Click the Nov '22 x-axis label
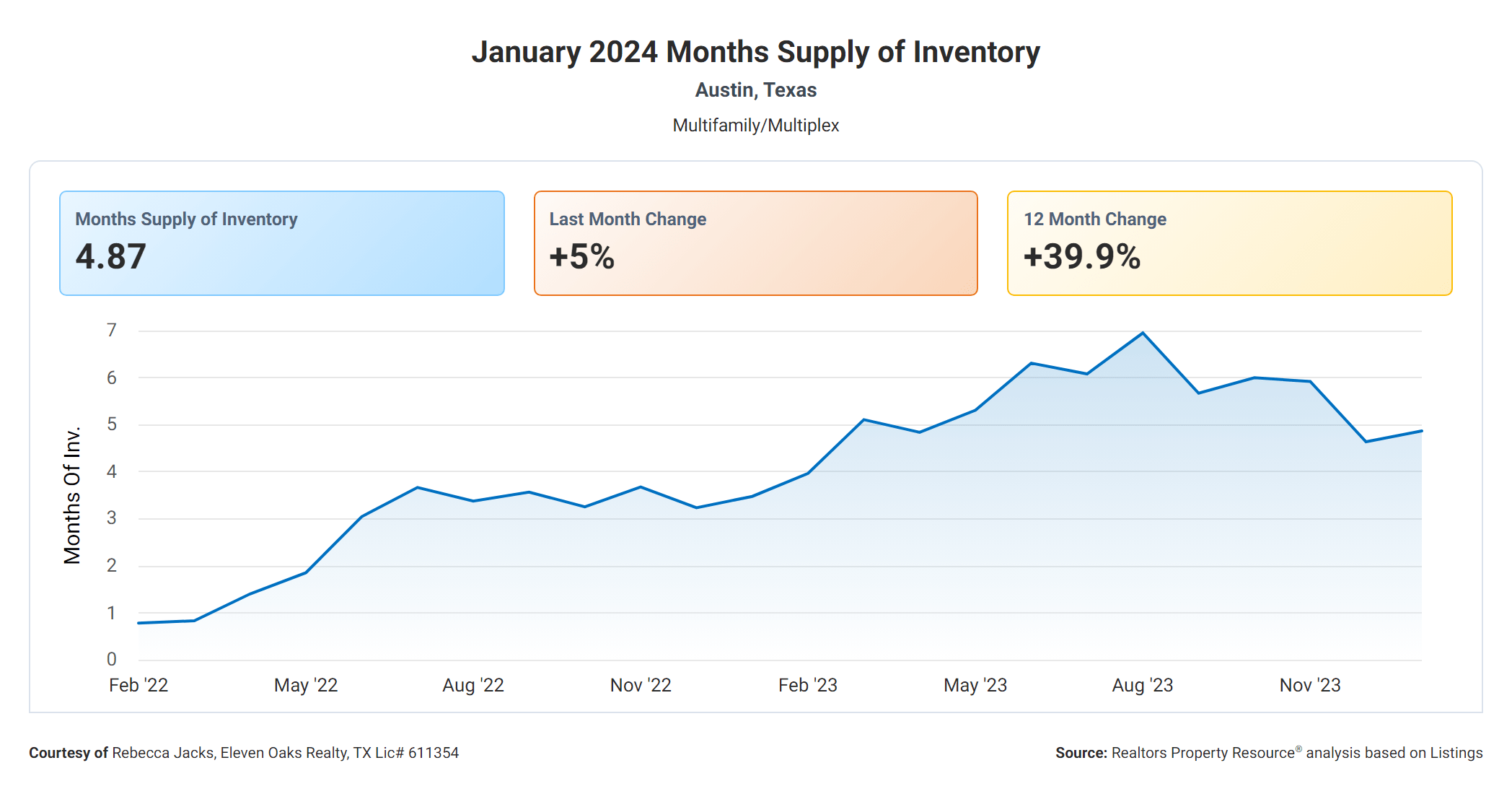 641,685
